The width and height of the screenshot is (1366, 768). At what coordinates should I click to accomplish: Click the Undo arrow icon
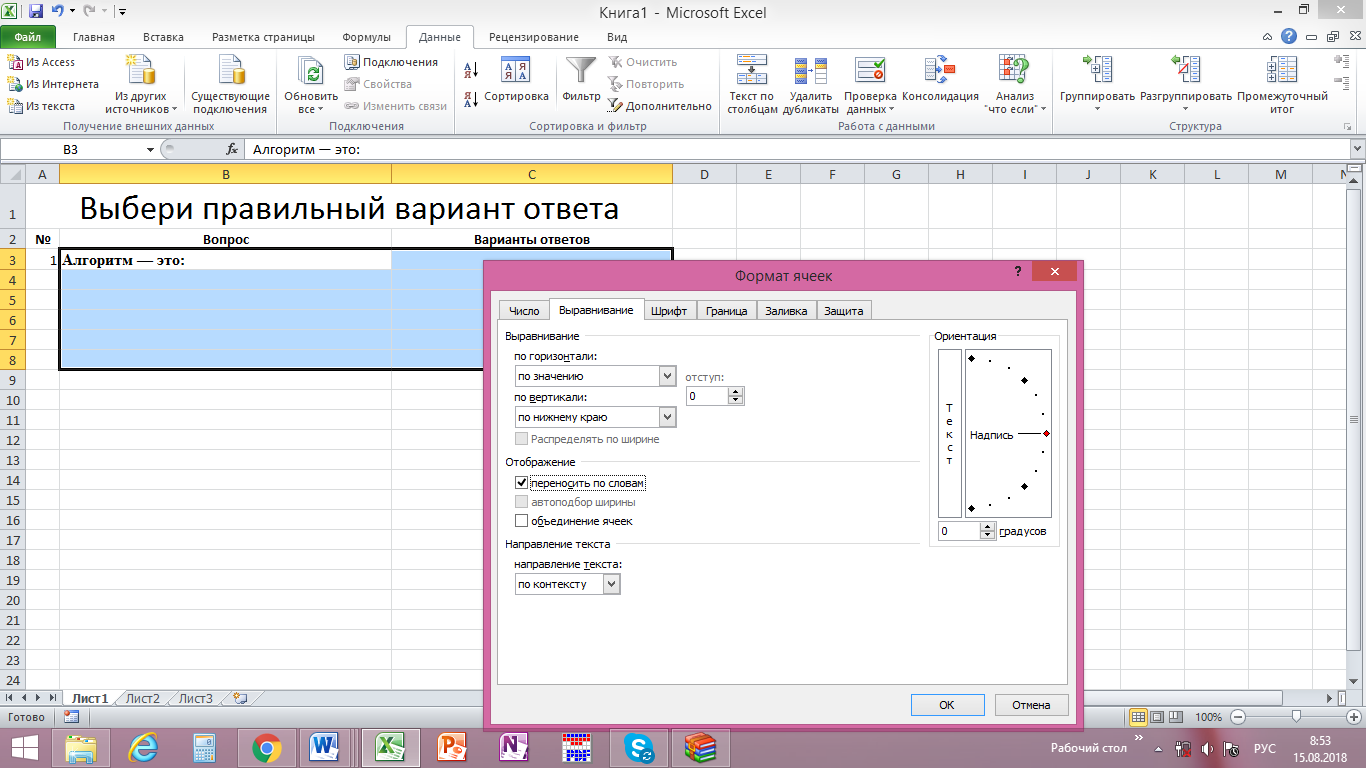click(58, 12)
